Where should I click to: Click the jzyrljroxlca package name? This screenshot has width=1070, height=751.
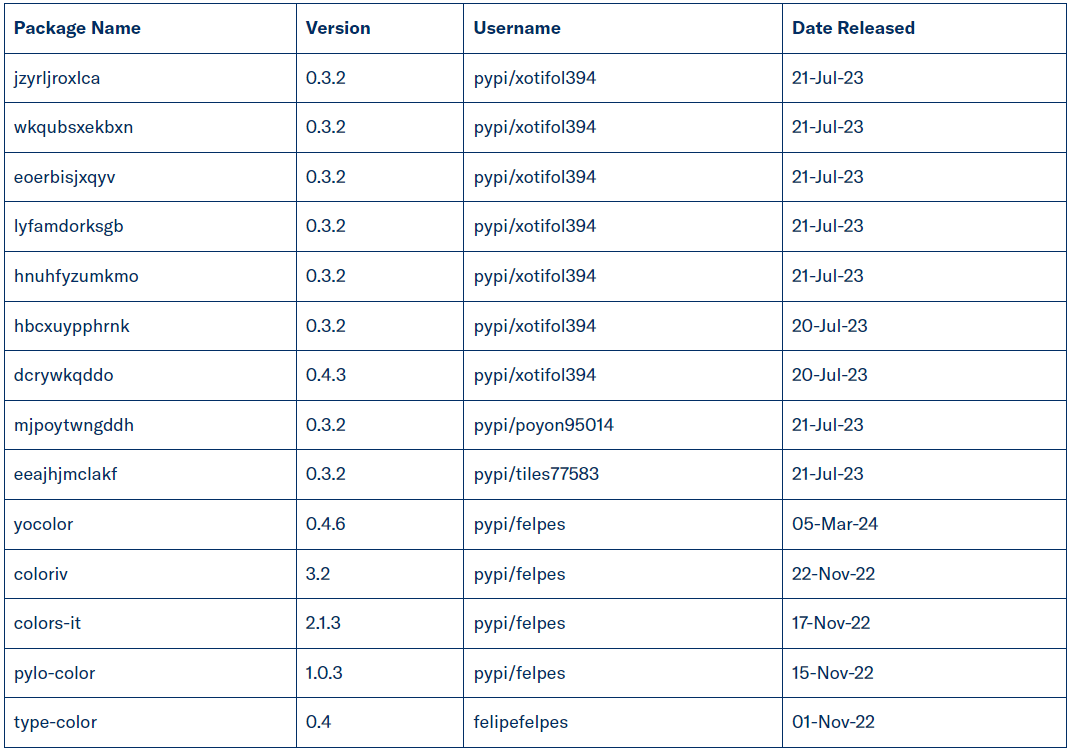click(57, 78)
